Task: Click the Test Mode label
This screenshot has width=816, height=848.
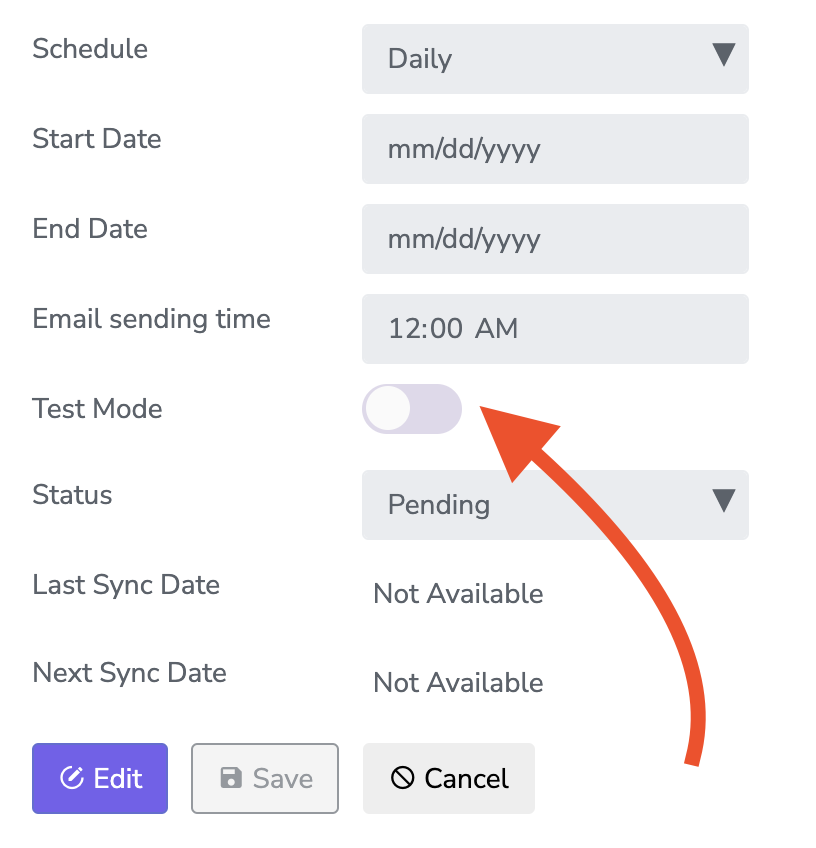Action: pos(97,408)
